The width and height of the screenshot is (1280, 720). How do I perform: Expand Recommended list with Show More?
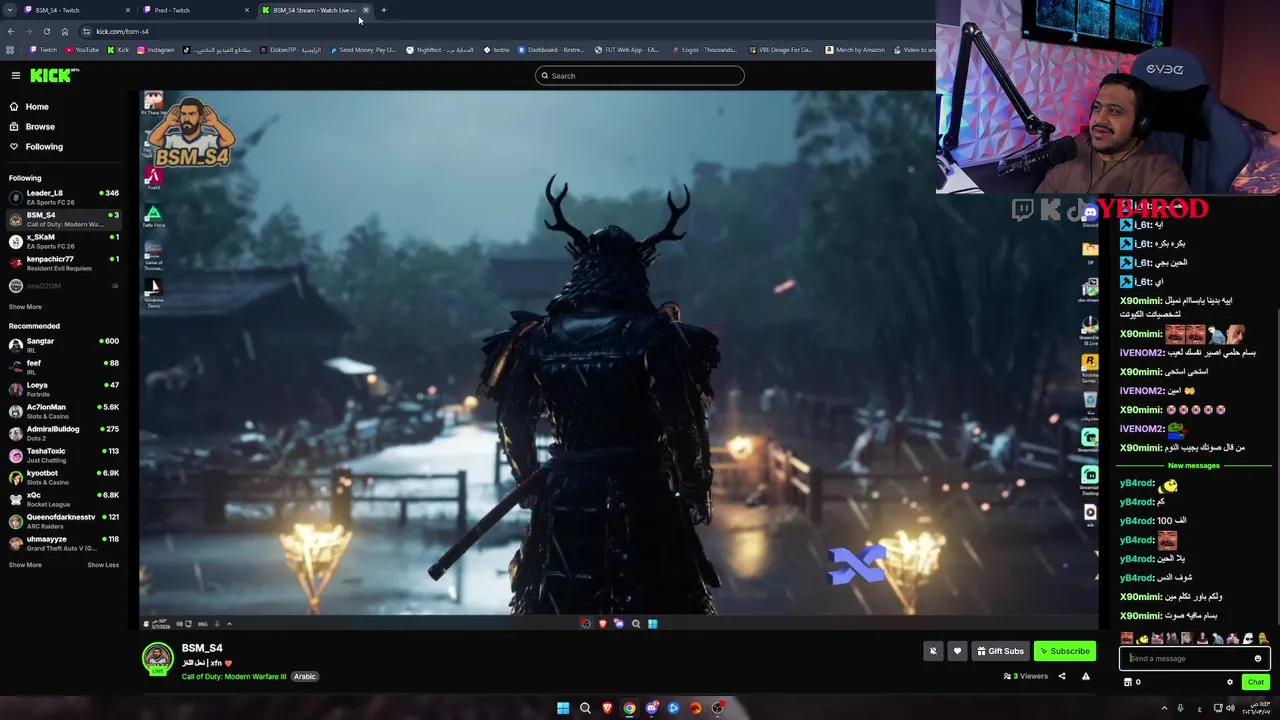point(25,565)
